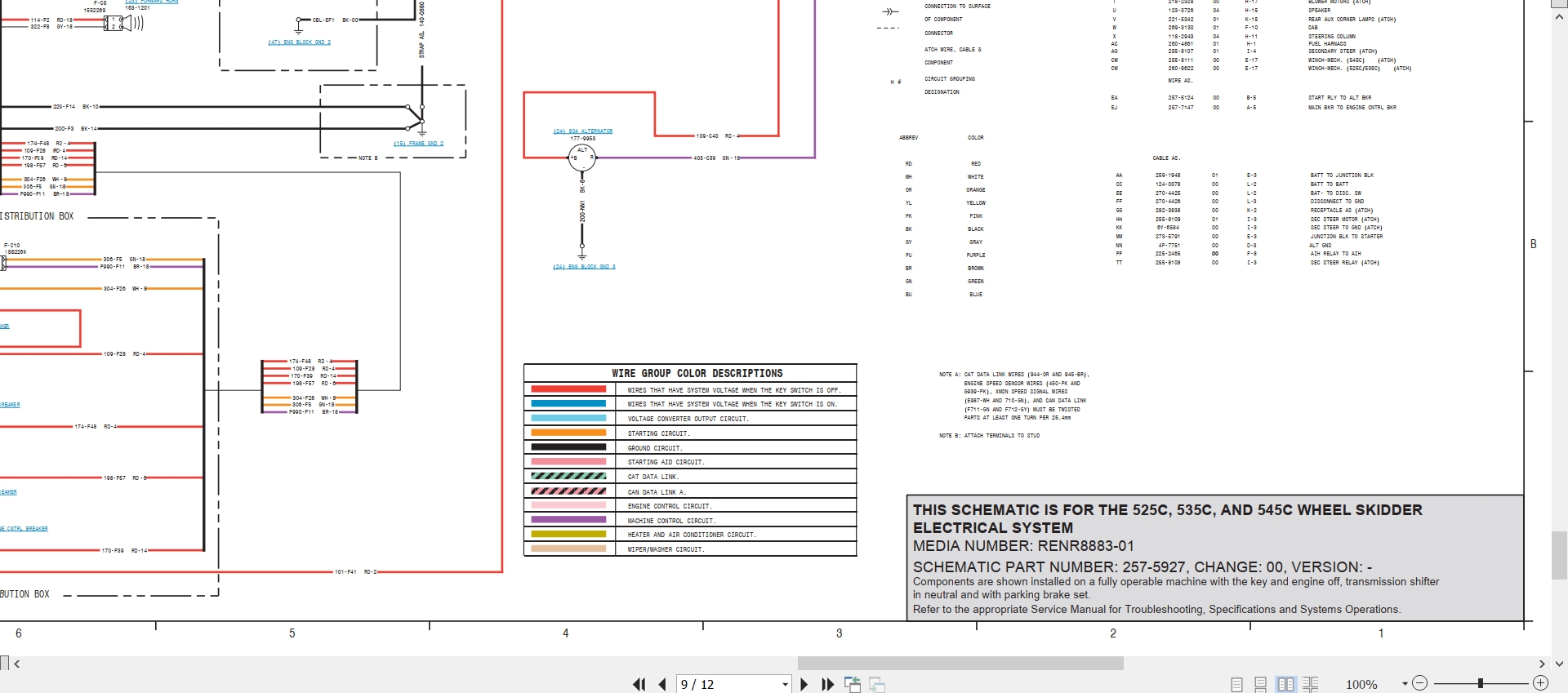Click 109-C40 RD-4 wire label

click(718, 136)
